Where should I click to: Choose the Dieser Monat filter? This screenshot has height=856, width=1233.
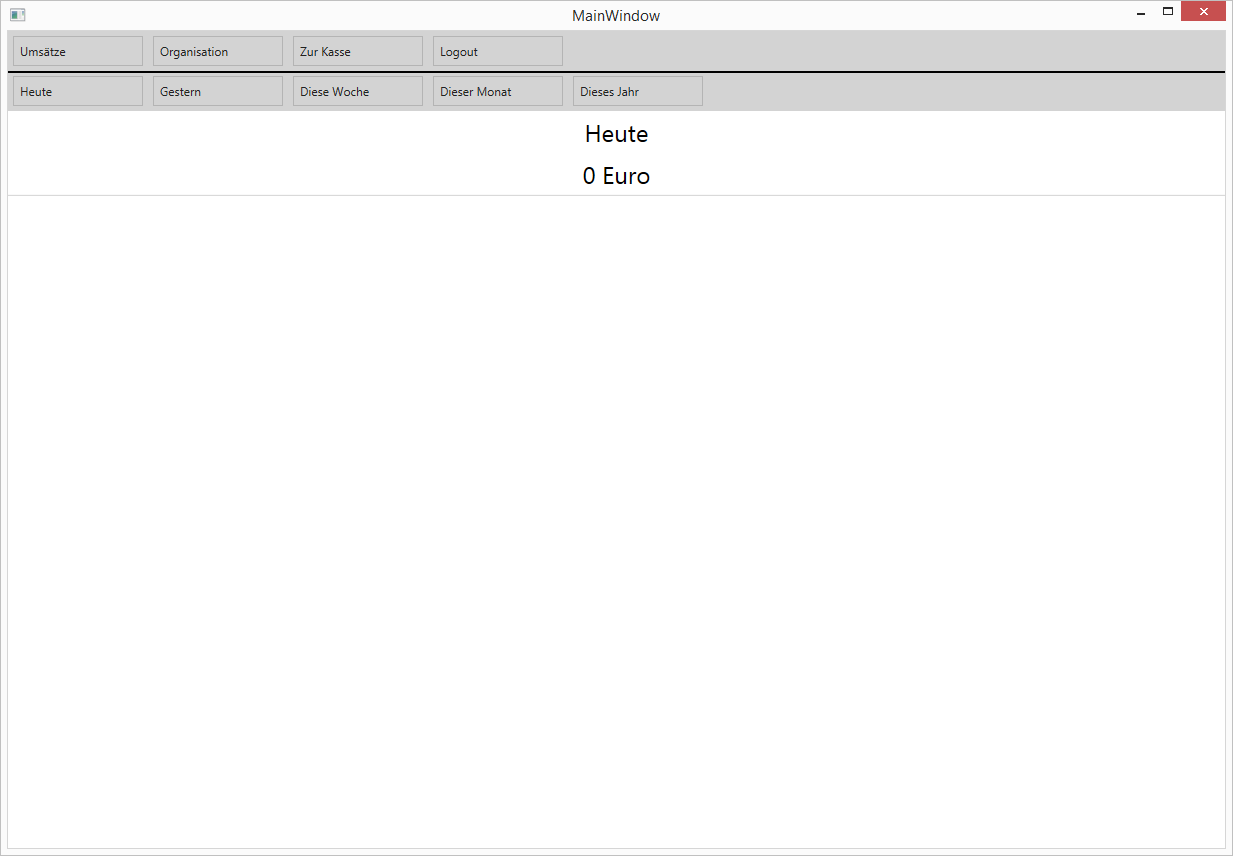(498, 91)
